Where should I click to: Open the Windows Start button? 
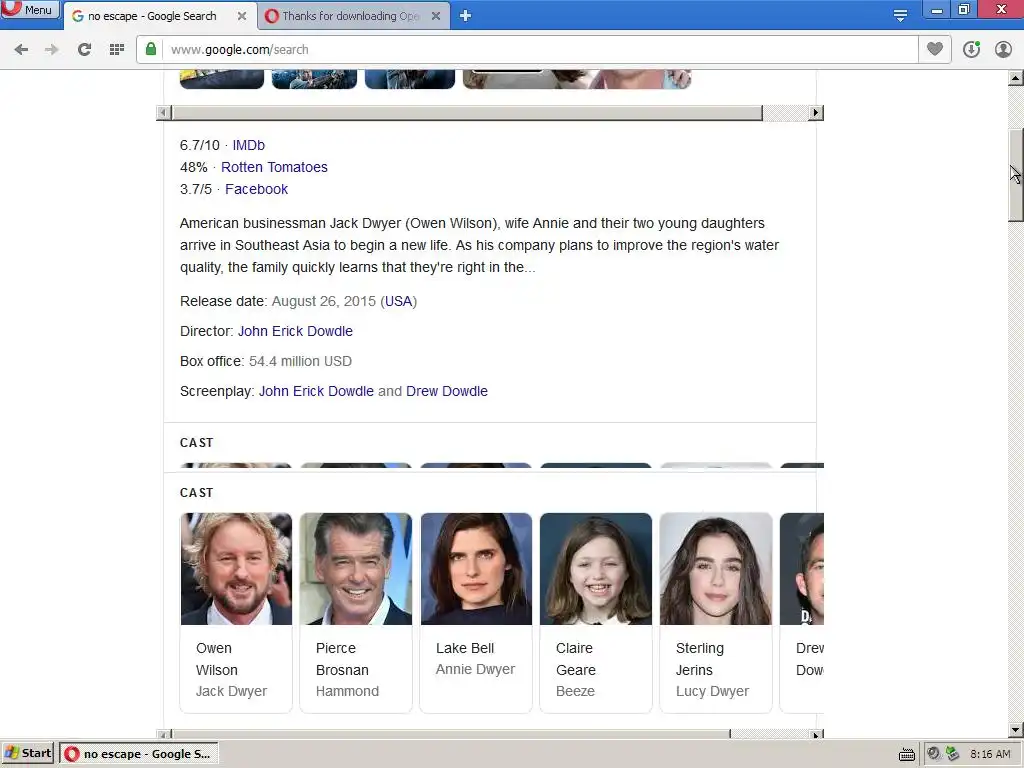27,754
